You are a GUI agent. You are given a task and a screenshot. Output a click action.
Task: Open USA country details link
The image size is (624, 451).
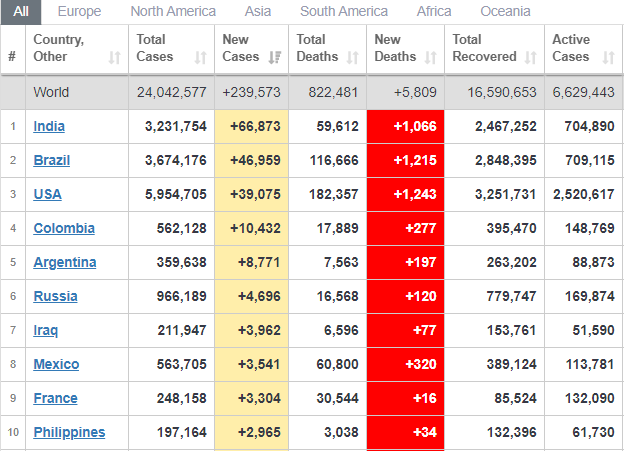48,194
